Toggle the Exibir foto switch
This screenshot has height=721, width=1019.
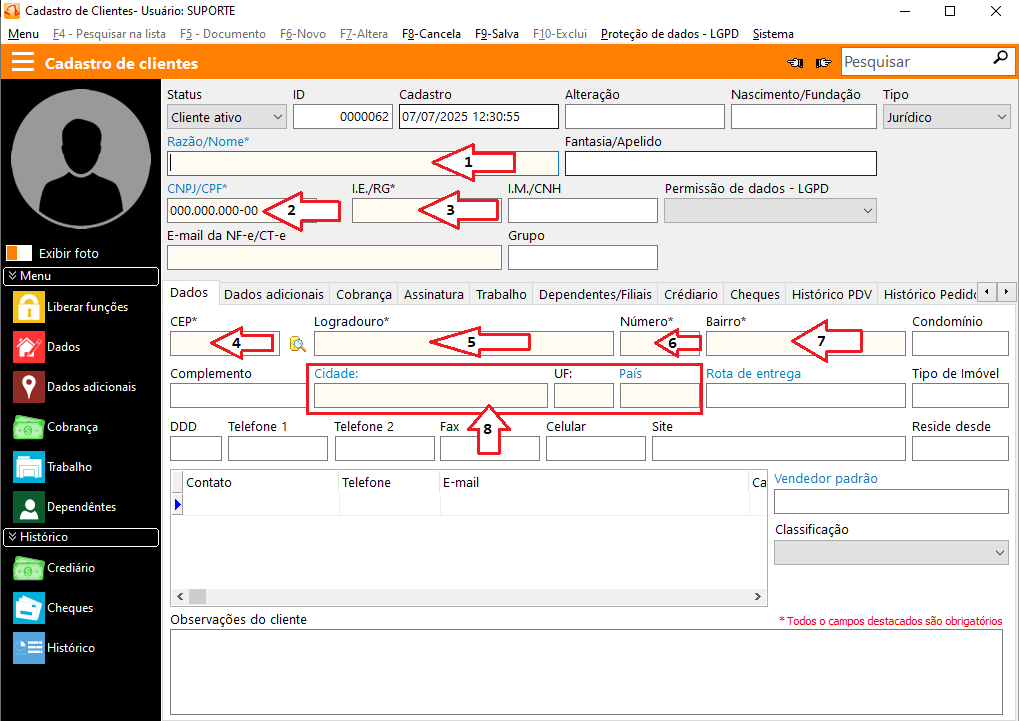coord(19,253)
